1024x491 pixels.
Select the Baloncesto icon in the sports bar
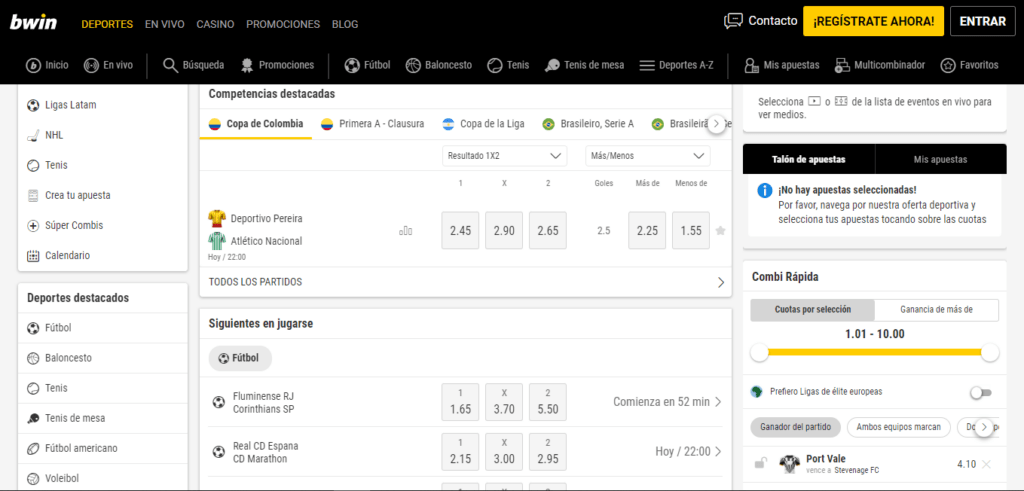(413, 65)
